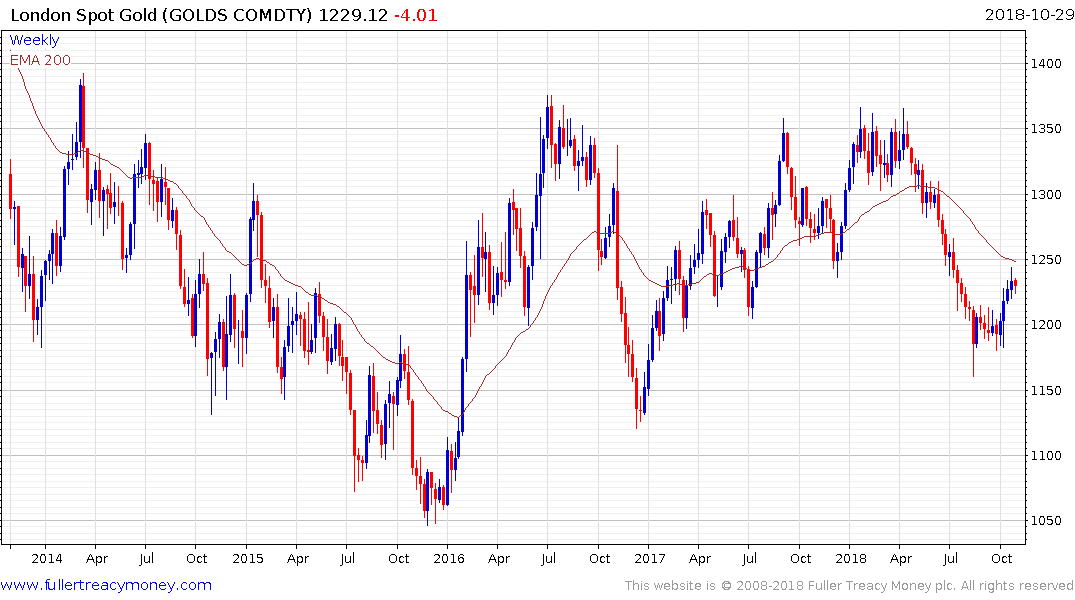1075x600 pixels.
Task: Click the red price change -4.01
Action: pos(415,15)
